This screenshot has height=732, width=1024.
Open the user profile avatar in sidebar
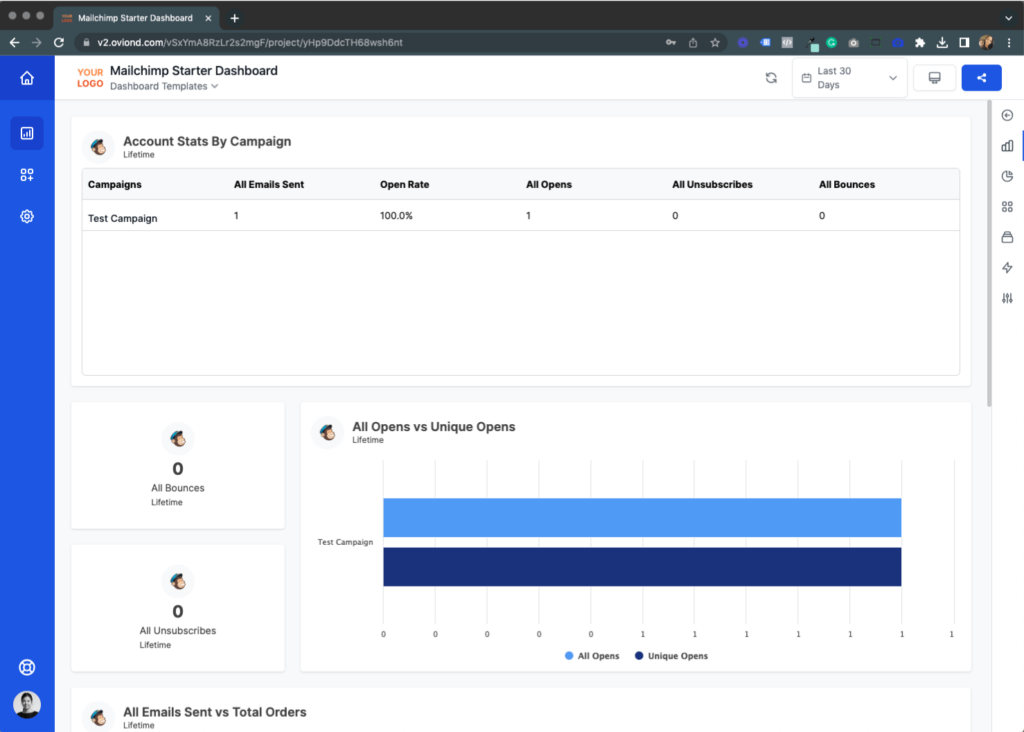pos(27,705)
